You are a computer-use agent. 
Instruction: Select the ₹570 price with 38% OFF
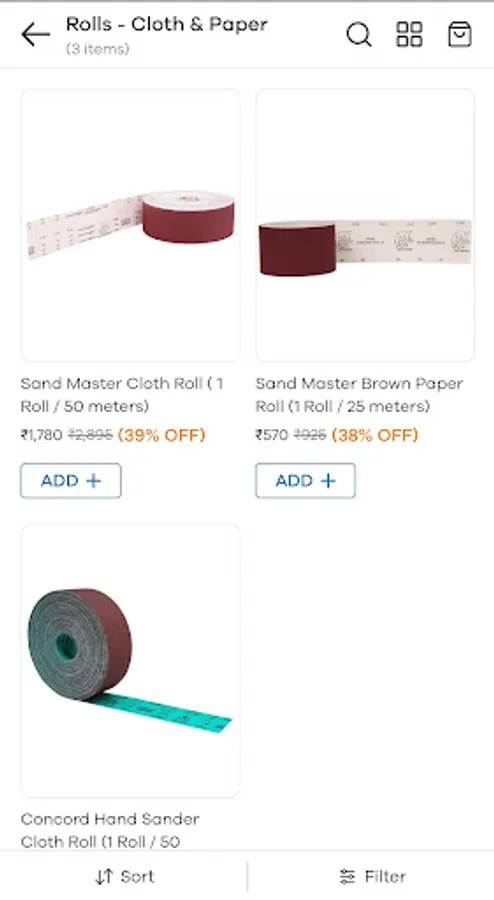[337, 435]
